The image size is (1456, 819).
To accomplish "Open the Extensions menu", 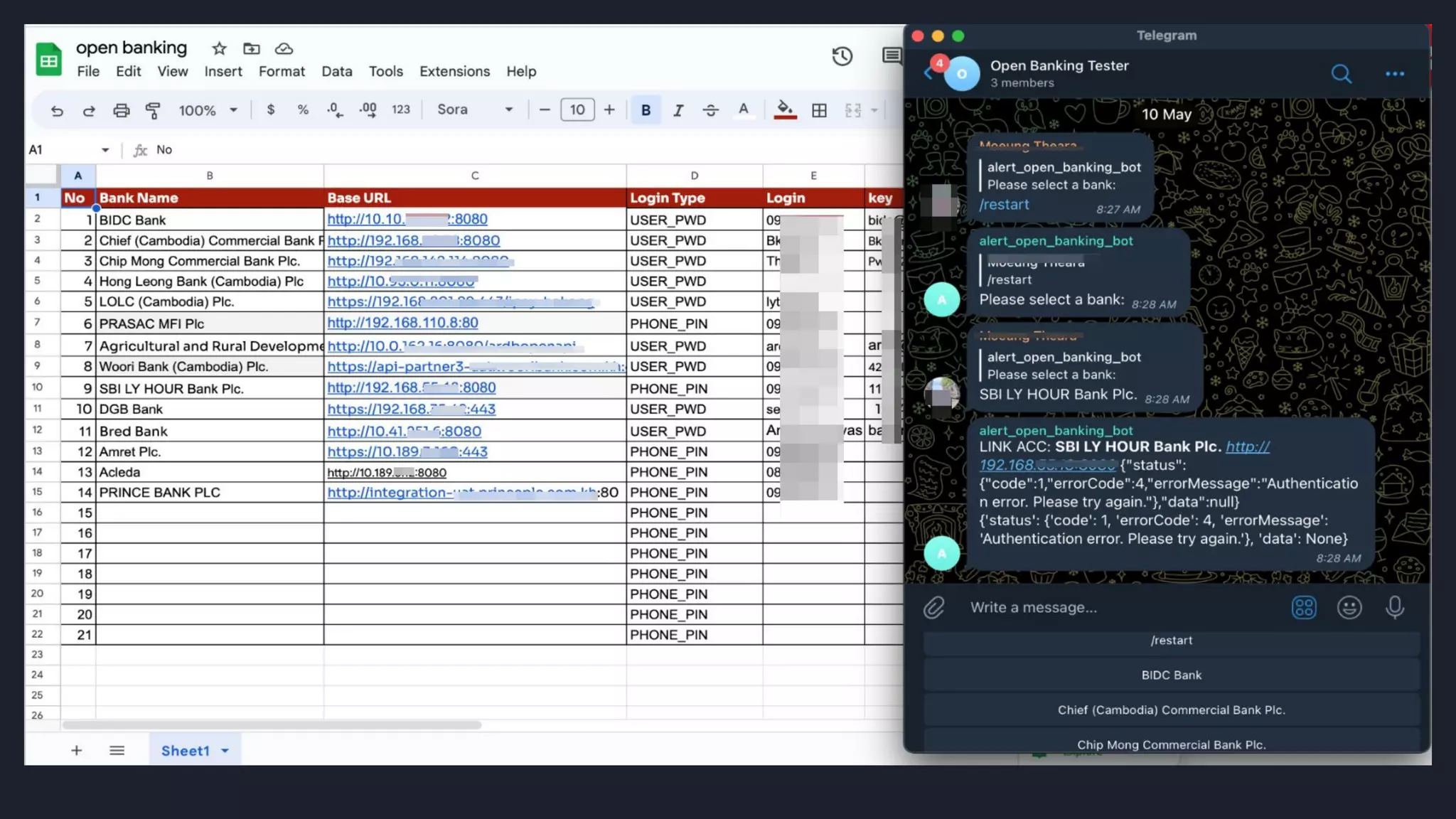I will (455, 71).
